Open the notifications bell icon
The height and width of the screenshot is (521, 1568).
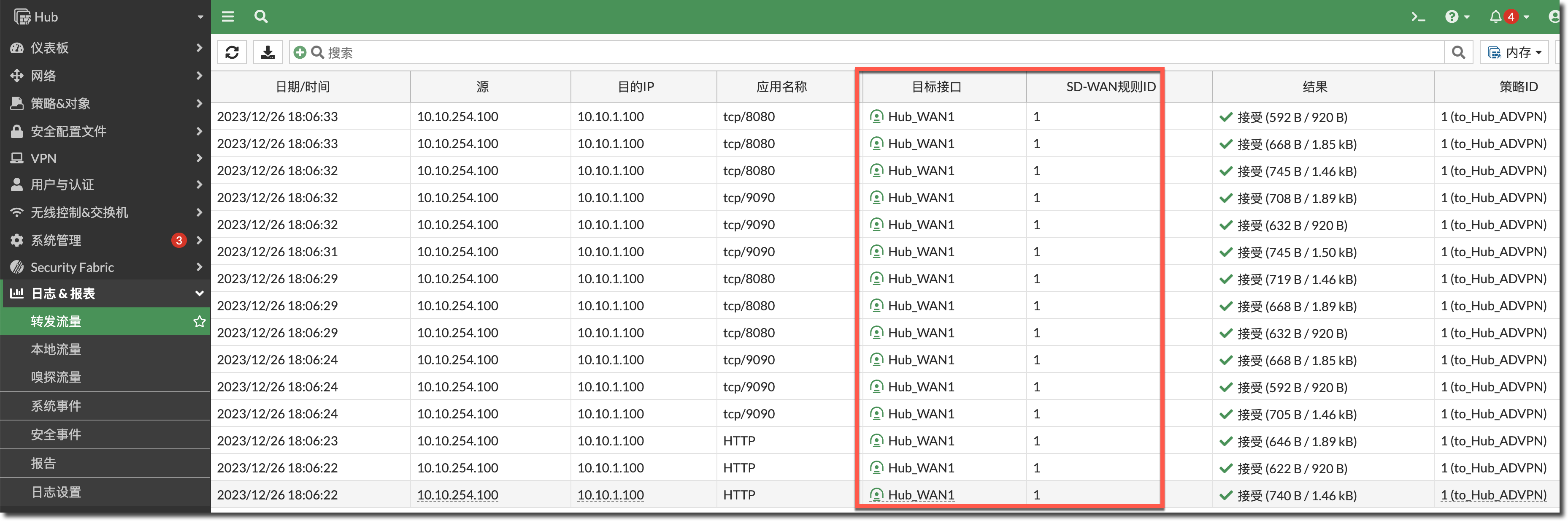[x=1495, y=16]
